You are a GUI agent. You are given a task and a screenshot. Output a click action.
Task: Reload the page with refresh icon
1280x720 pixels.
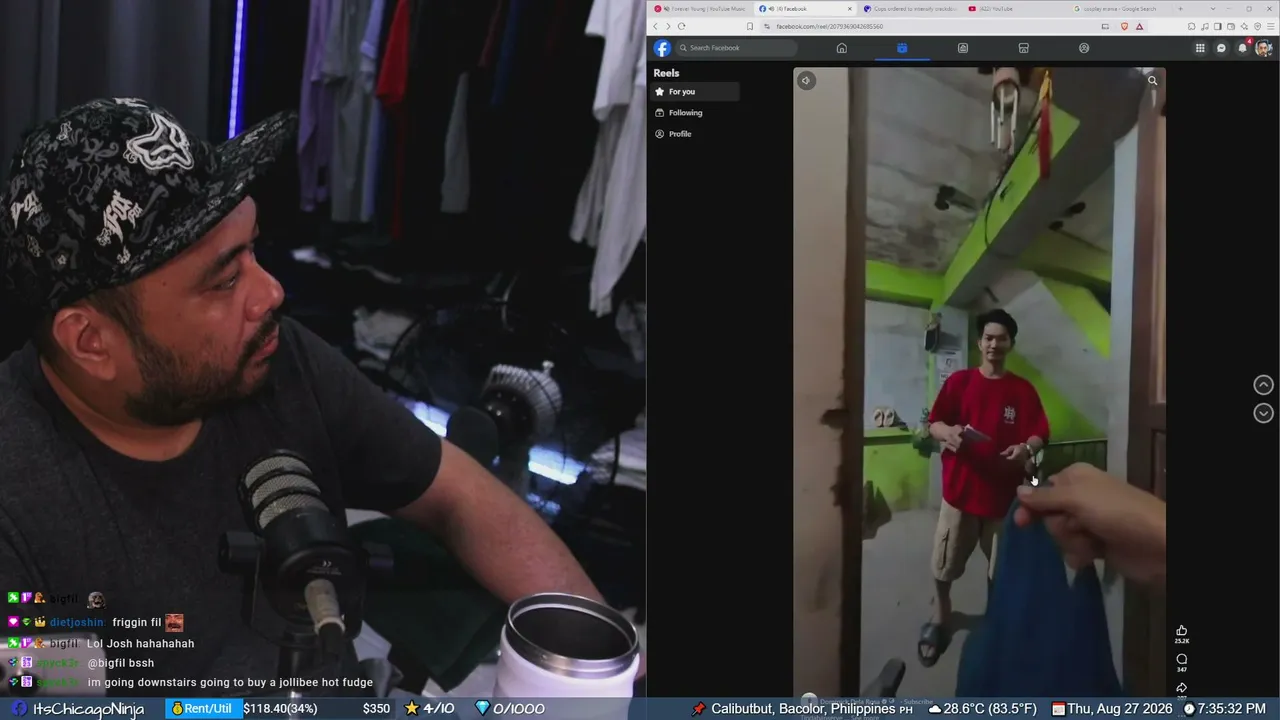[x=682, y=26]
